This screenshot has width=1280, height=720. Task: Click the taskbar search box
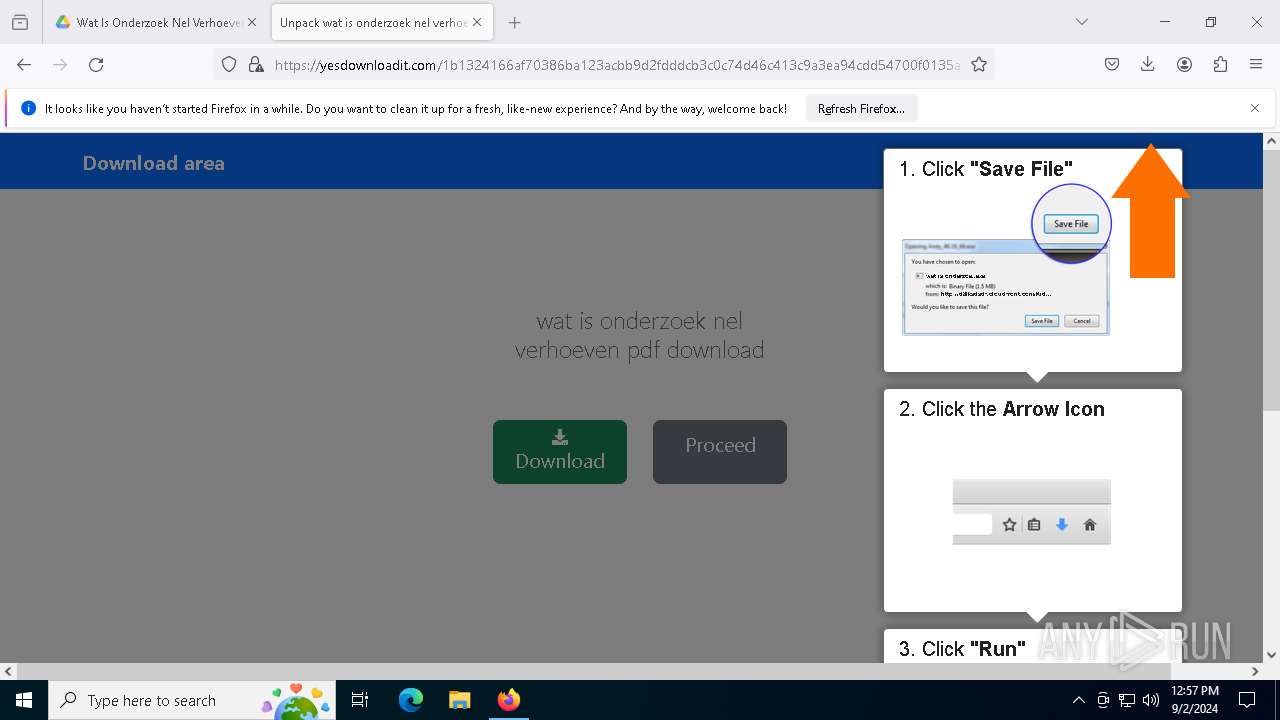tap(193, 700)
